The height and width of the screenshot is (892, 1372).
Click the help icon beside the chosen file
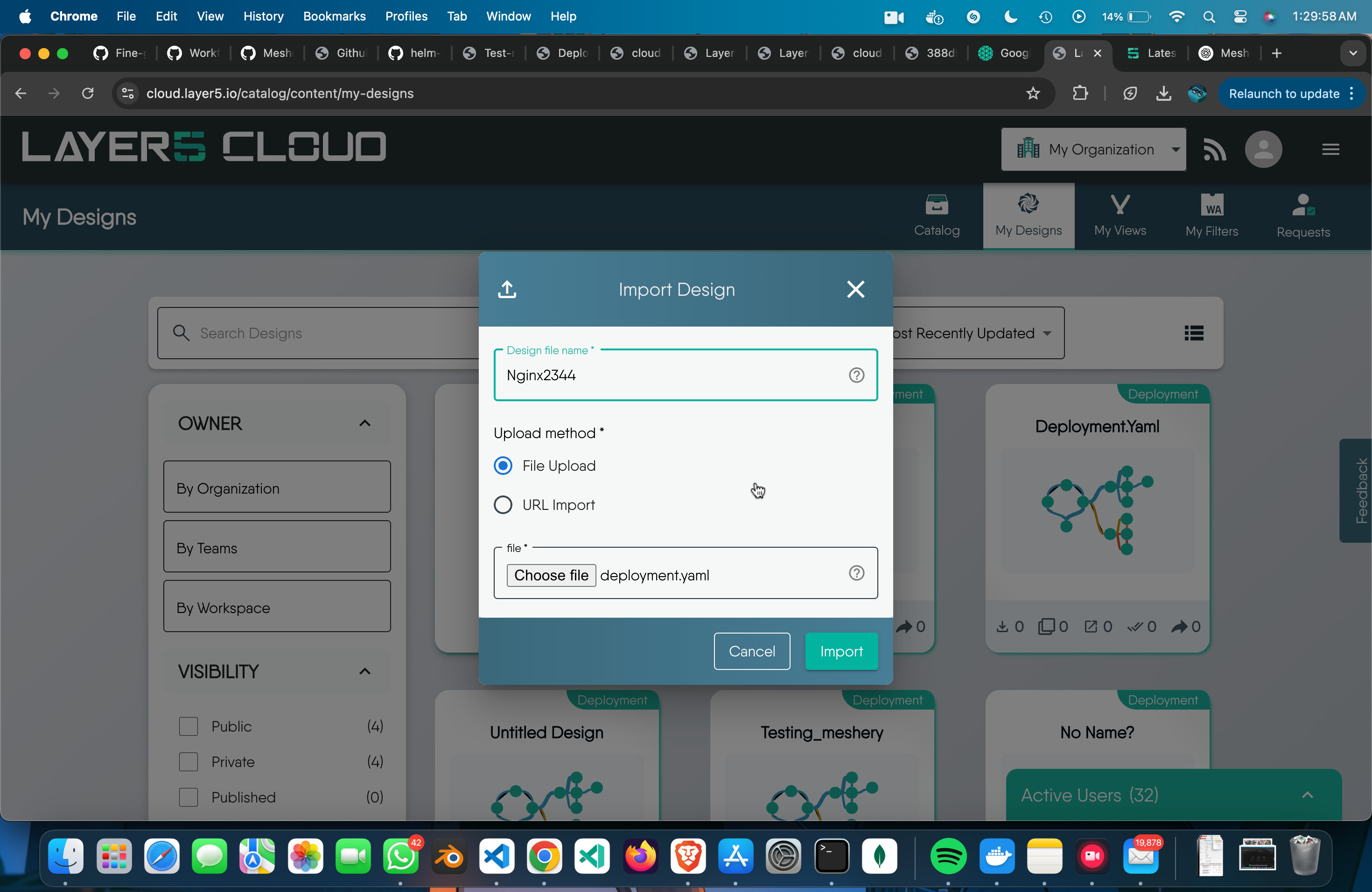tap(856, 573)
